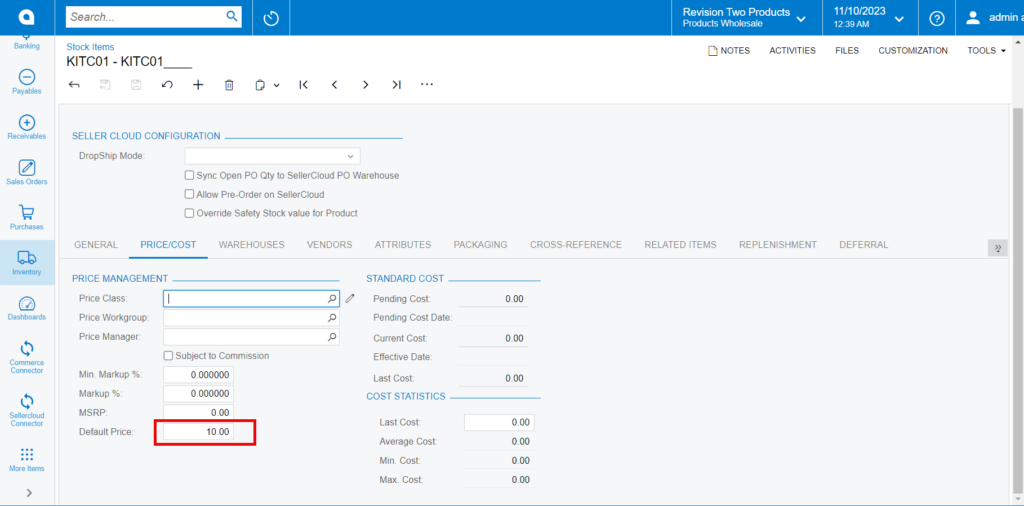Open the Activities panel
Viewport: 1024px width, 506px height.
click(x=792, y=50)
